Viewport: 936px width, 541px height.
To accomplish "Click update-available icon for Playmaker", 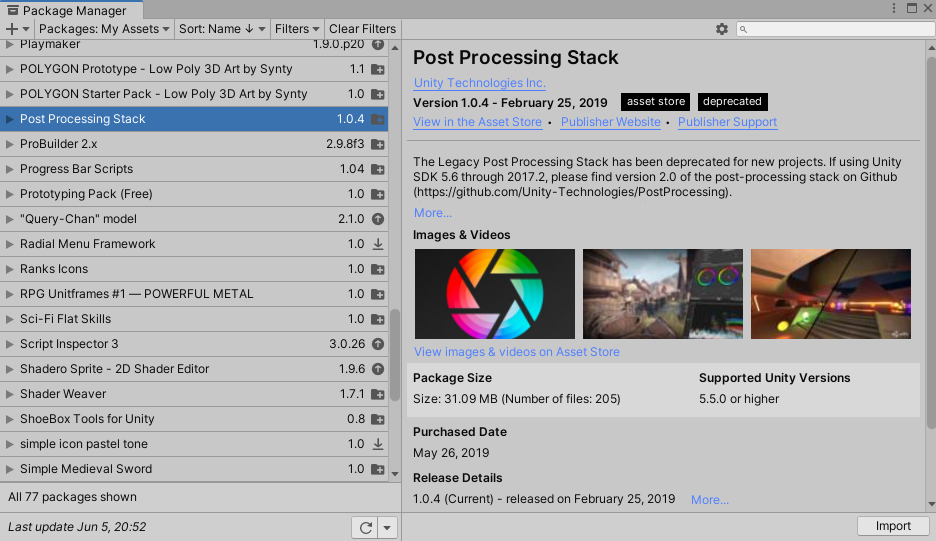I will [378, 44].
